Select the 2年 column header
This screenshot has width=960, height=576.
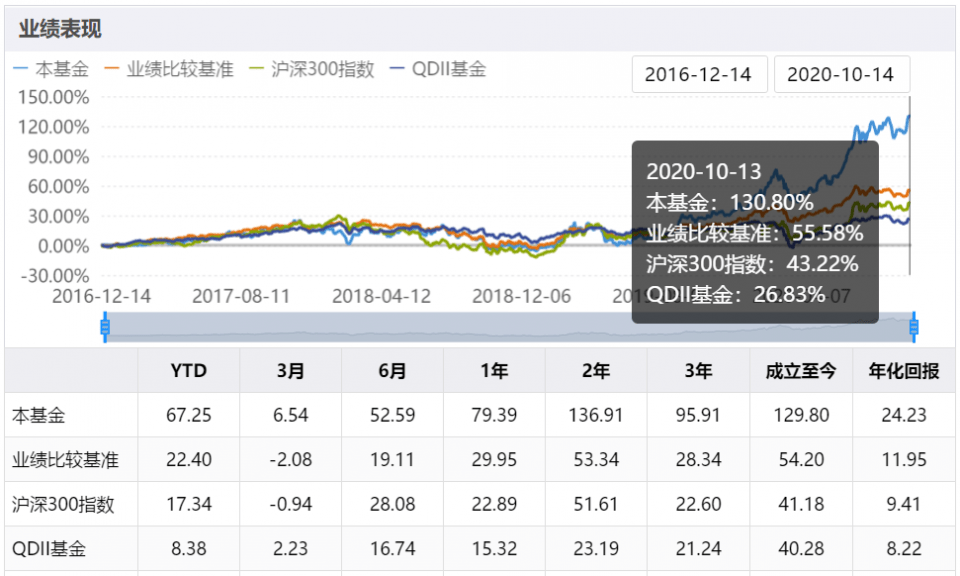pyautogui.click(x=597, y=371)
